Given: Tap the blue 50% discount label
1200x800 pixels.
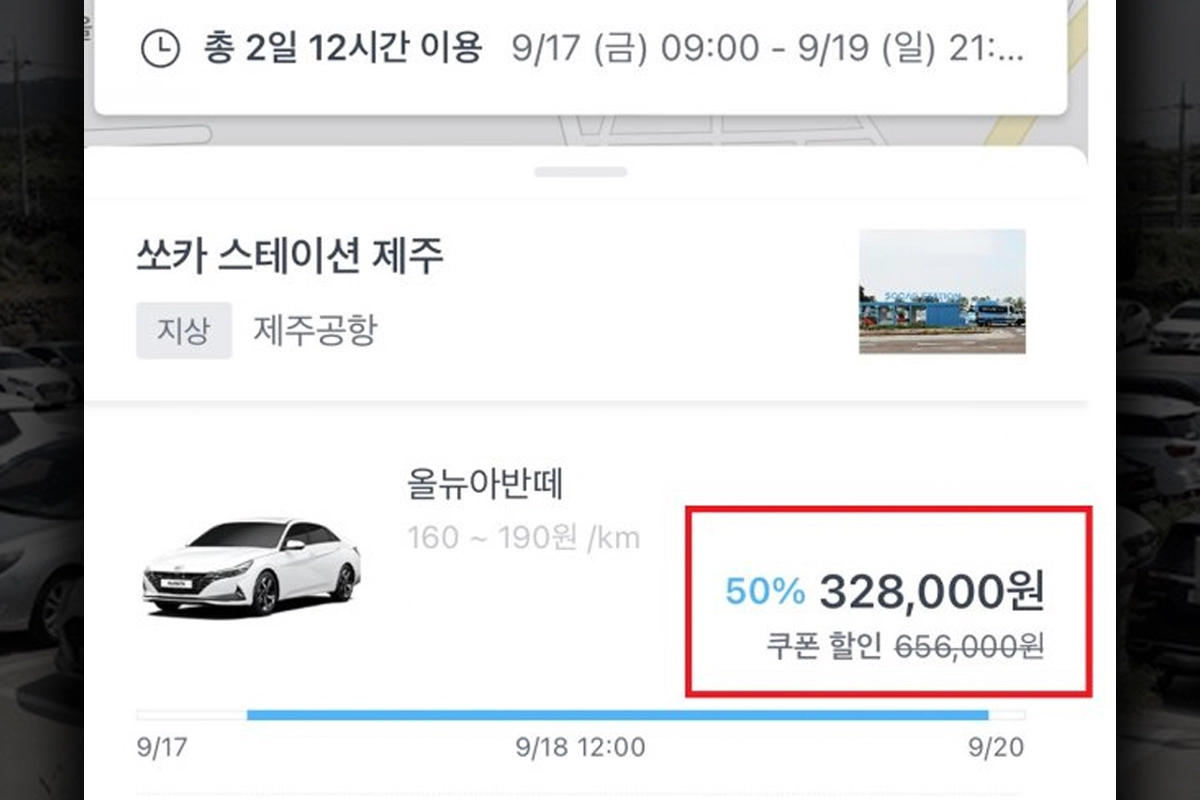Looking at the screenshot, I should click(x=765, y=592).
